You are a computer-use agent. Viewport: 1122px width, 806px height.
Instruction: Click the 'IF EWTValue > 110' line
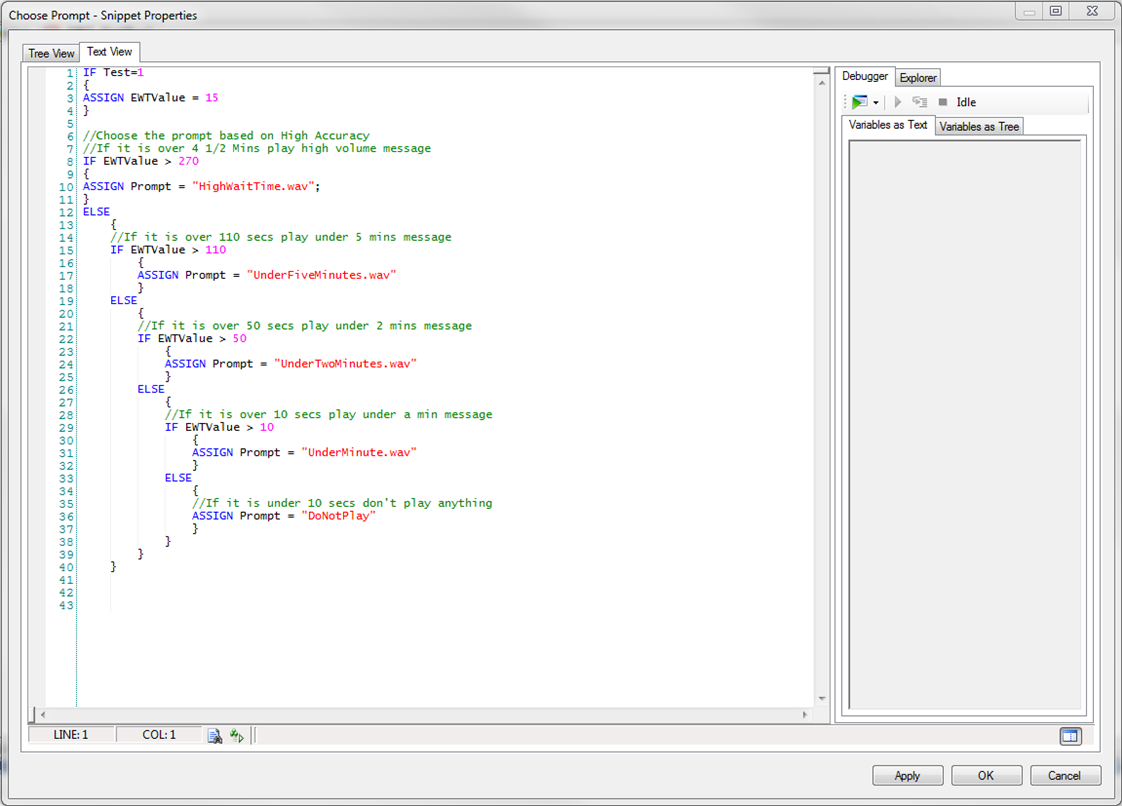[168, 250]
